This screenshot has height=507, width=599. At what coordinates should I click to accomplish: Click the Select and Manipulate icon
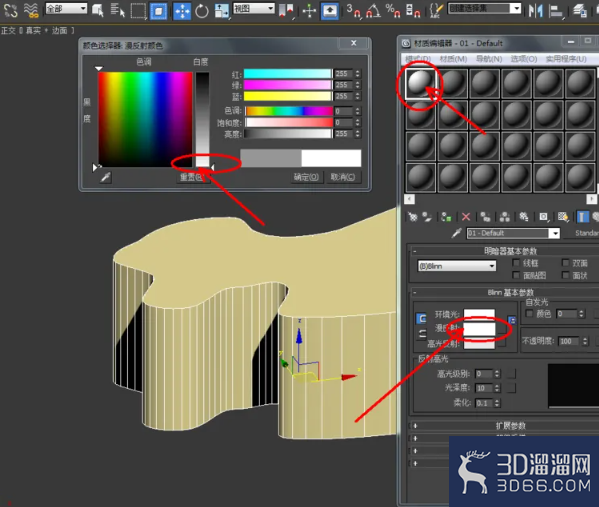pos(309,11)
